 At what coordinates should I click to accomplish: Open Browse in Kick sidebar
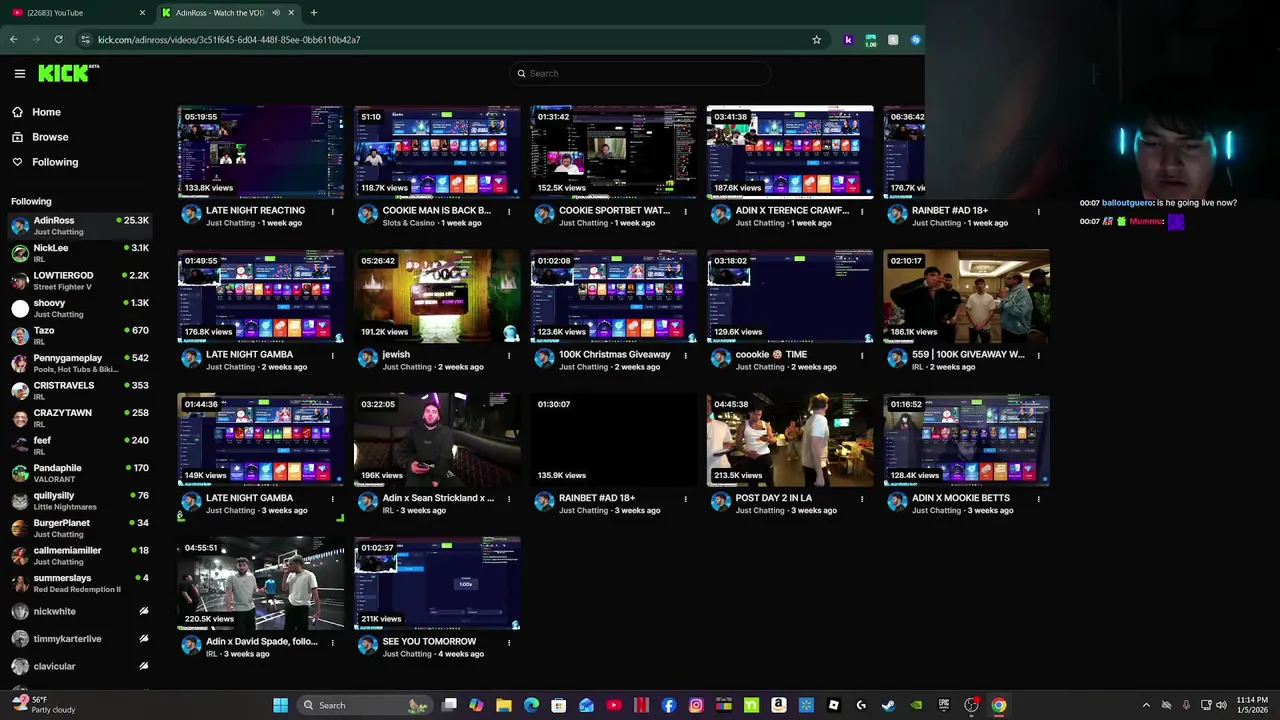point(50,137)
